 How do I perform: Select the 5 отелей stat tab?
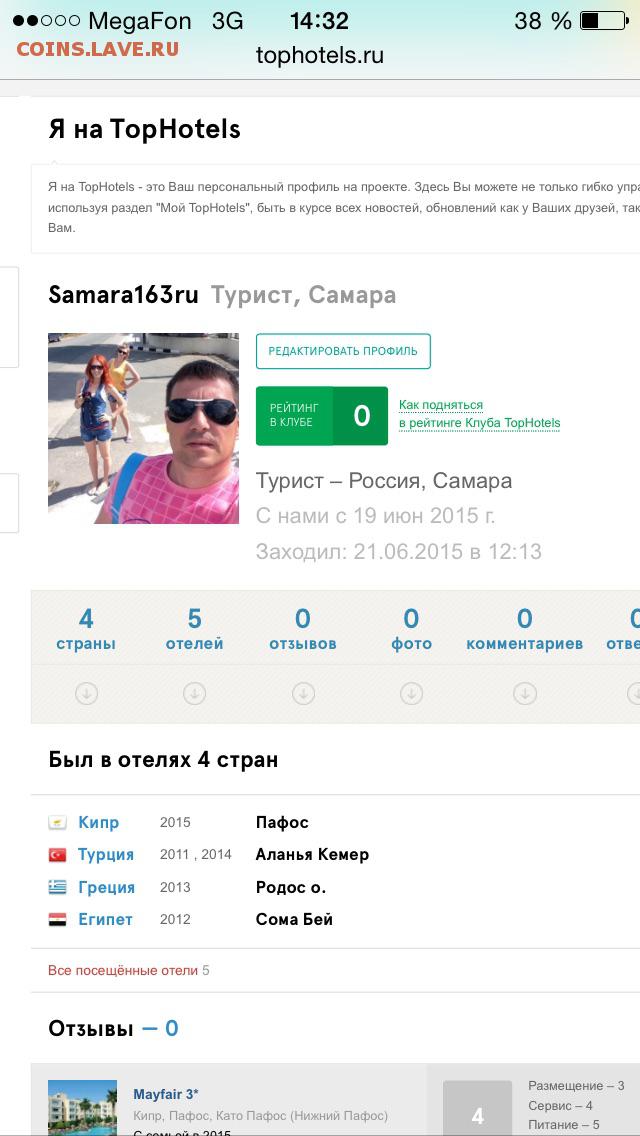tap(194, 629)
